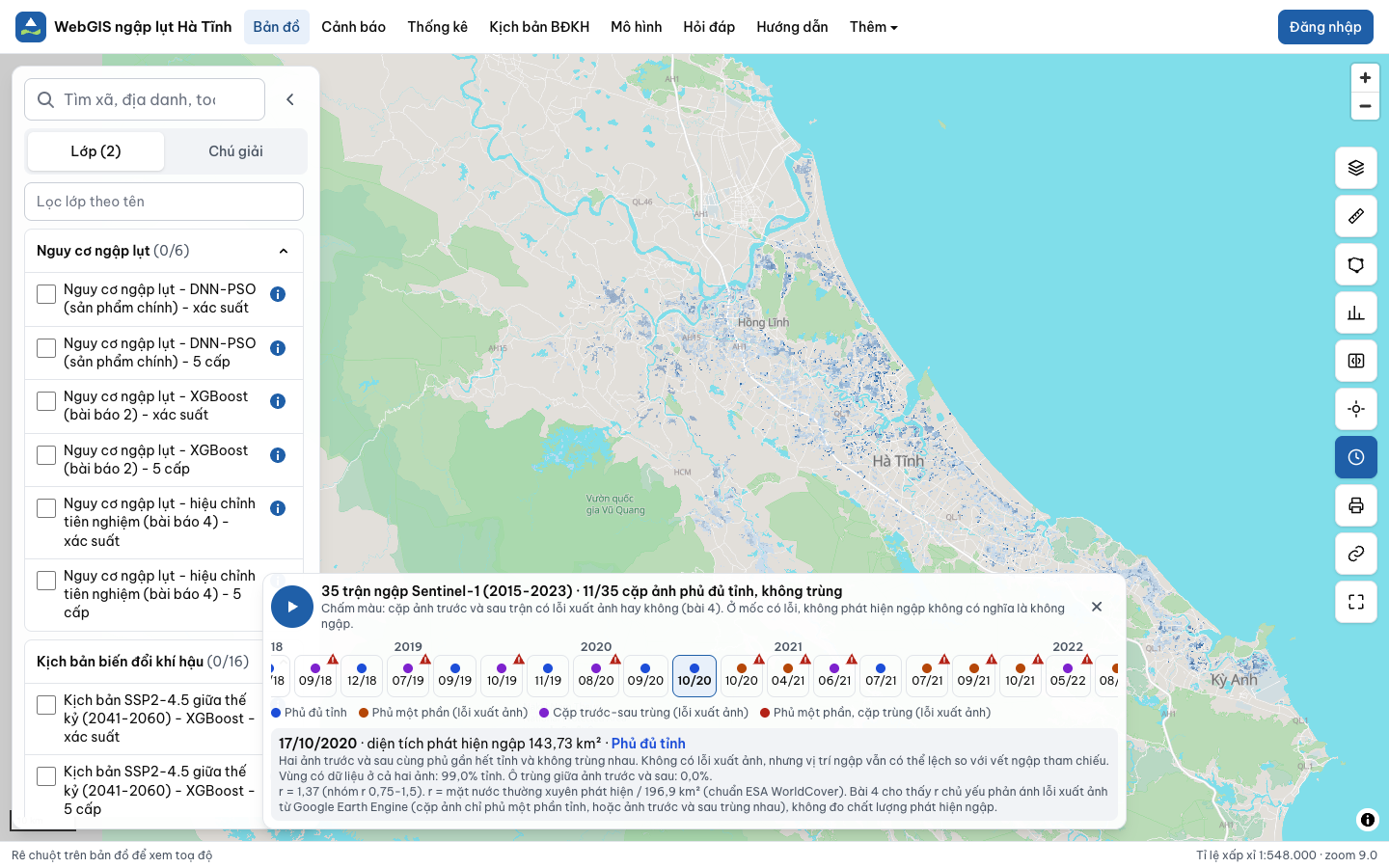Select the ruler measurement tool
Viewport: 1389px width, 868px height.
[x=1355, y=216]
